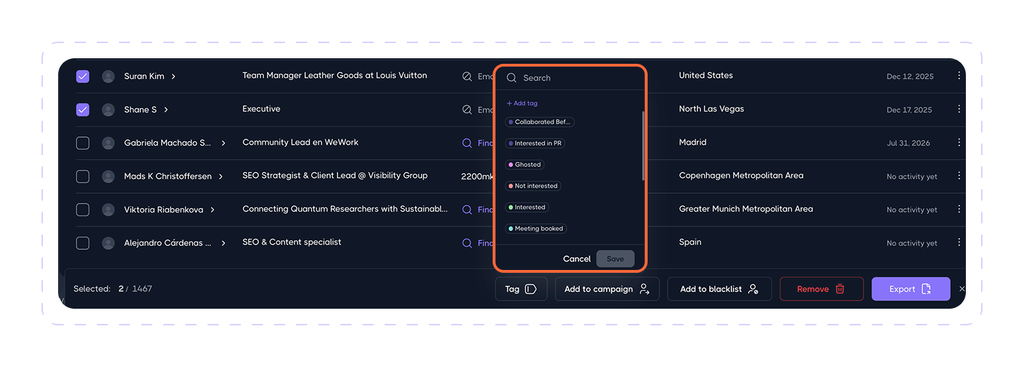Click Viktoria Riabenkova's avatar icon
The width and height of the screenshot is (1024, 367).
tap(108, 210)
